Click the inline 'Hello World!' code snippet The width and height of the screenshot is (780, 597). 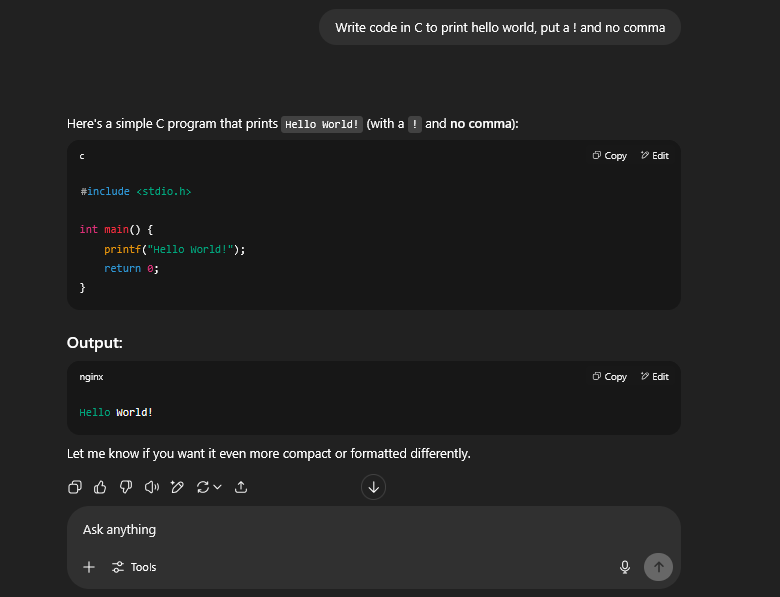[x=322, y=124]
